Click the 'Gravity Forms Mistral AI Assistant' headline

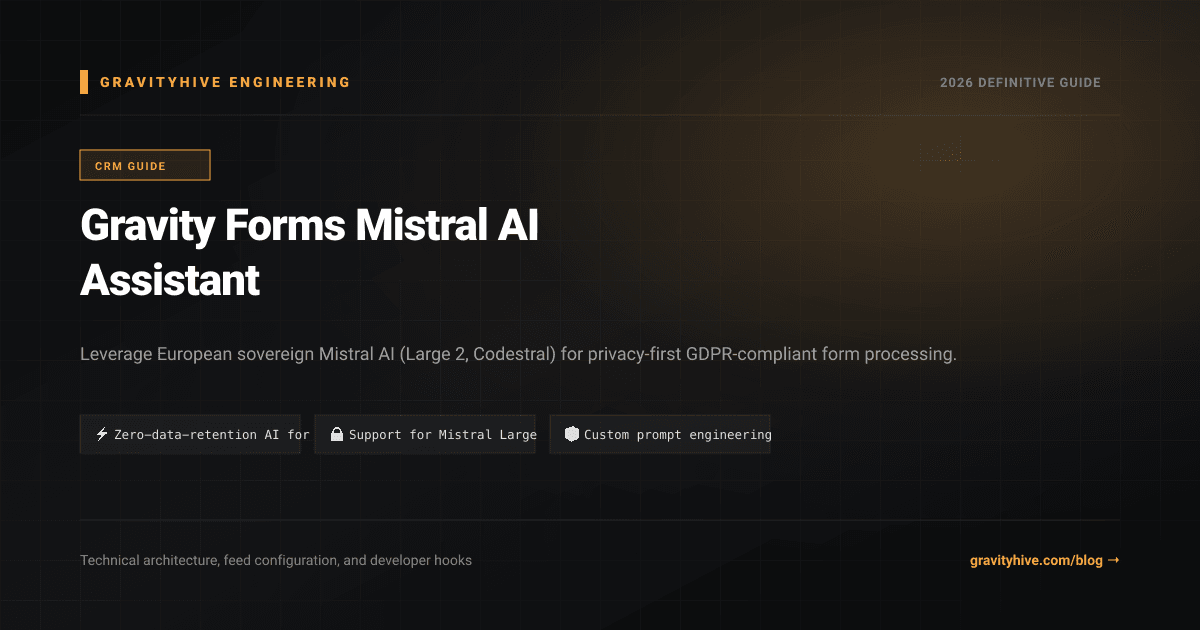310,253
